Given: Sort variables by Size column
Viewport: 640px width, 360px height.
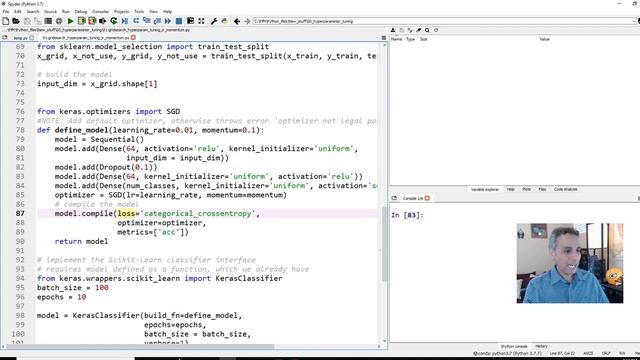Looking at the screenshot, I should (423, 39).
